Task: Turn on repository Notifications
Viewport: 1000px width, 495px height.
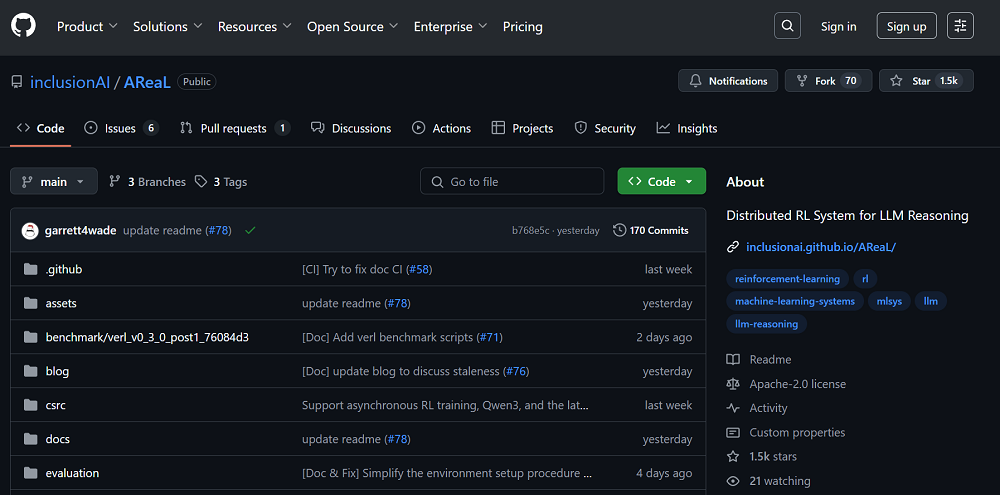Action: [x=728, y=81]
